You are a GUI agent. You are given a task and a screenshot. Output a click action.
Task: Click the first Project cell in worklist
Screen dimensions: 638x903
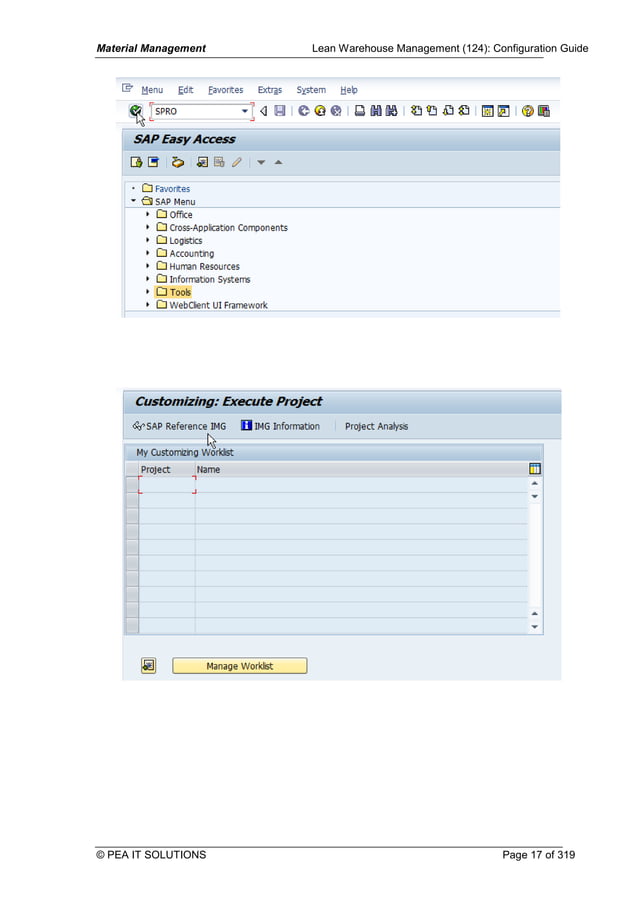coord(167,485)
